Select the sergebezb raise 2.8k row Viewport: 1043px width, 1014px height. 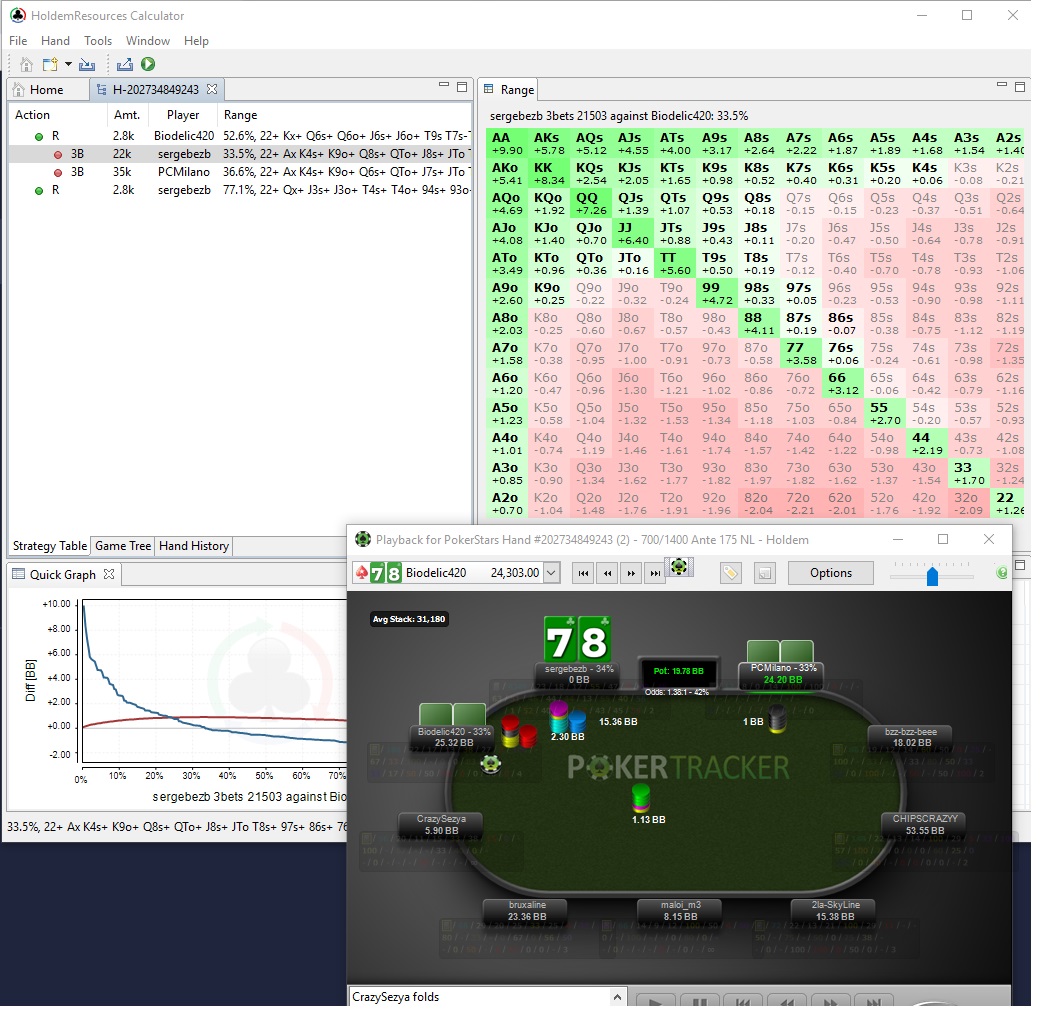click(241, 190)
